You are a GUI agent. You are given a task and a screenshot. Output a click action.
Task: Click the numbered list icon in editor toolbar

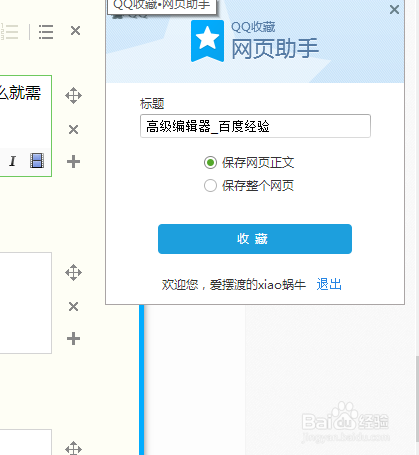[9, 32]
